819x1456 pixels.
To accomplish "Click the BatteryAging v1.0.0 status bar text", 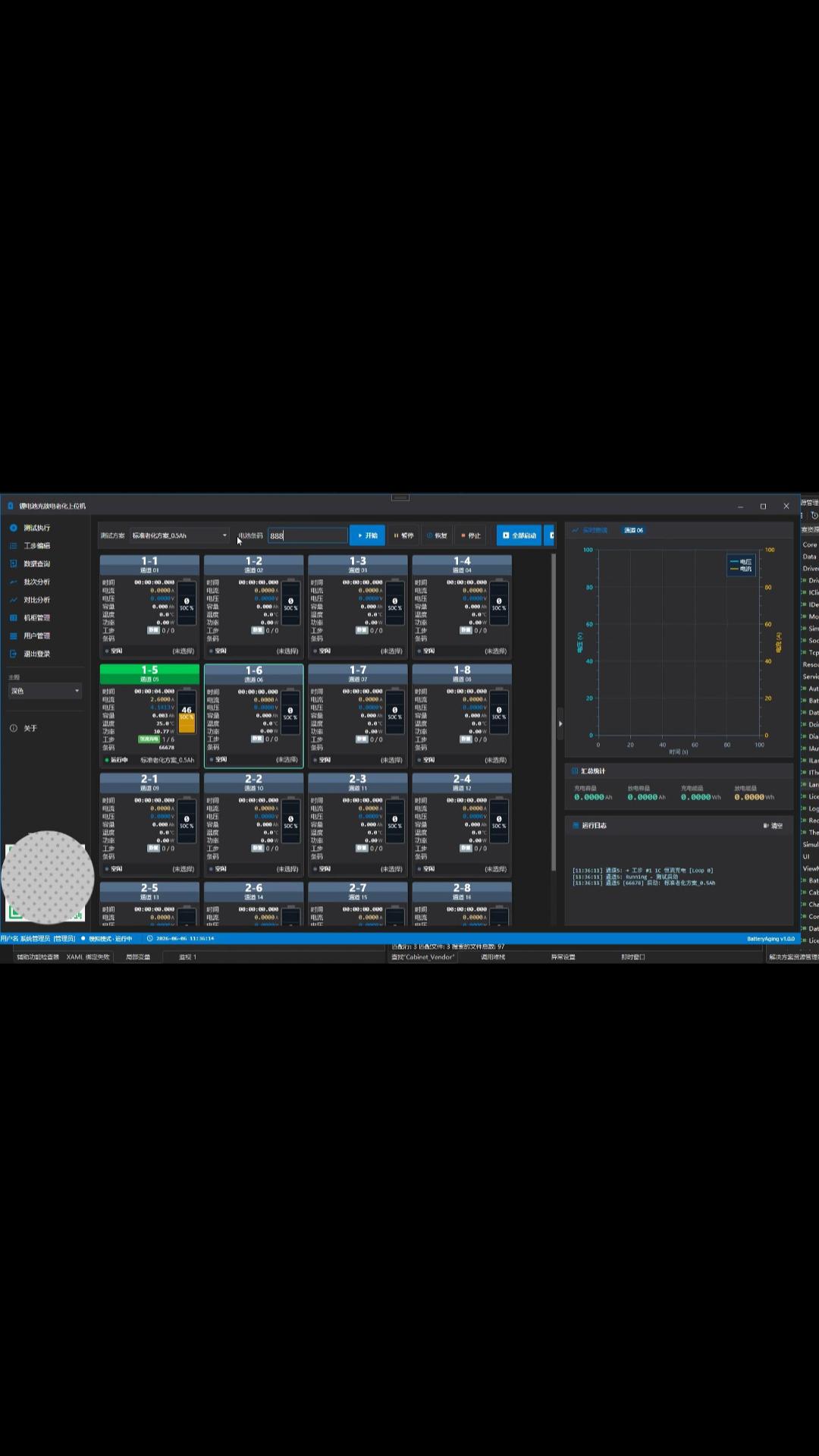I will [x=770, y=939].
